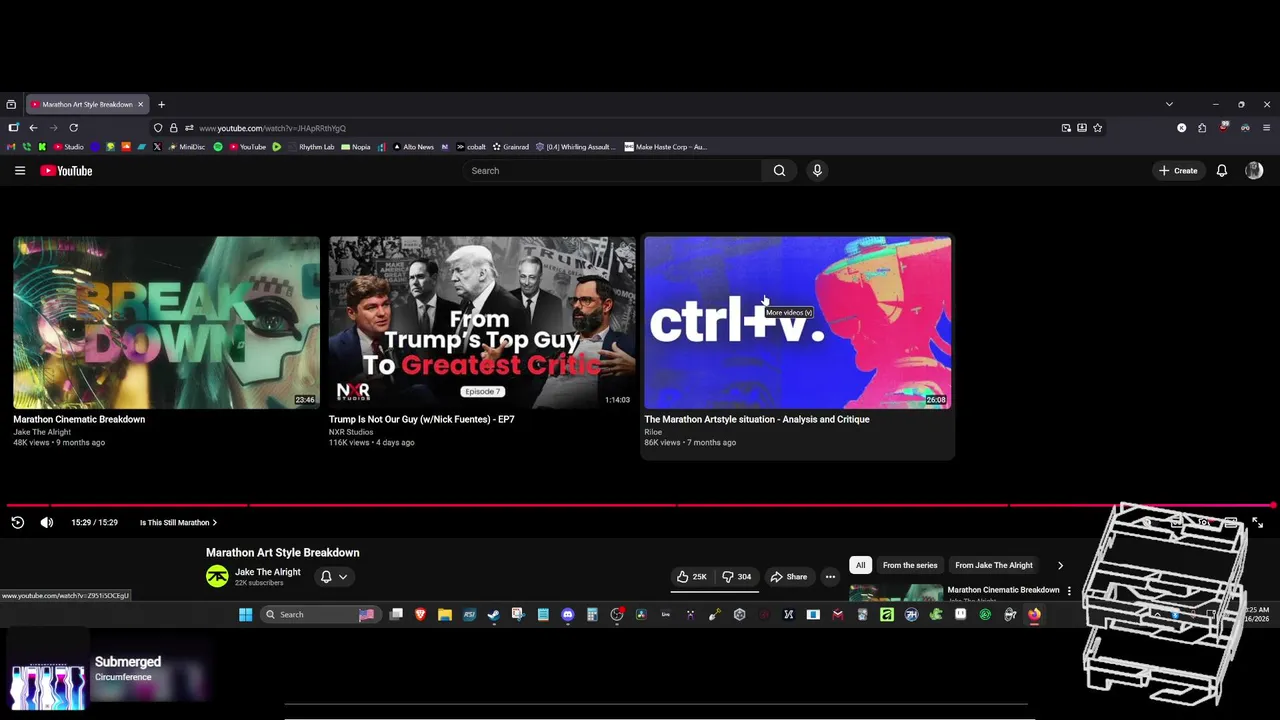This screenshot has width=1280, height=720.
Task: Select the All filter chip
Action: [x=860, y=565]
